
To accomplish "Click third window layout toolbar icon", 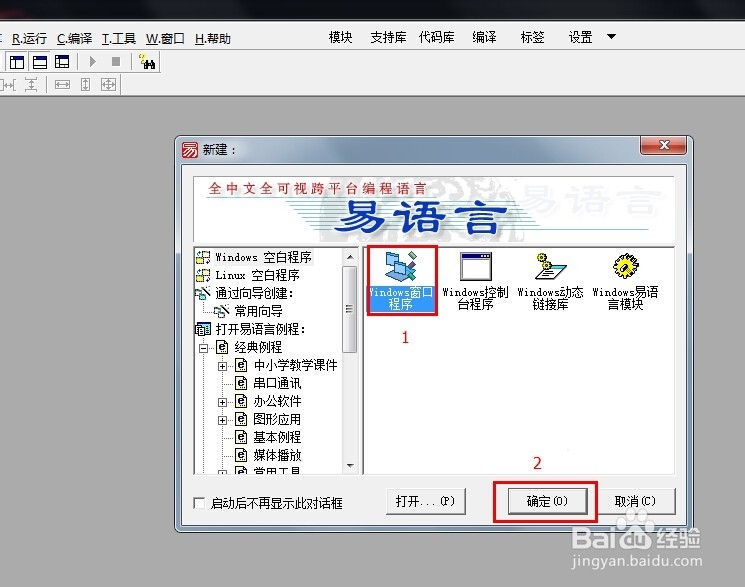I will [x=62, y=62].
